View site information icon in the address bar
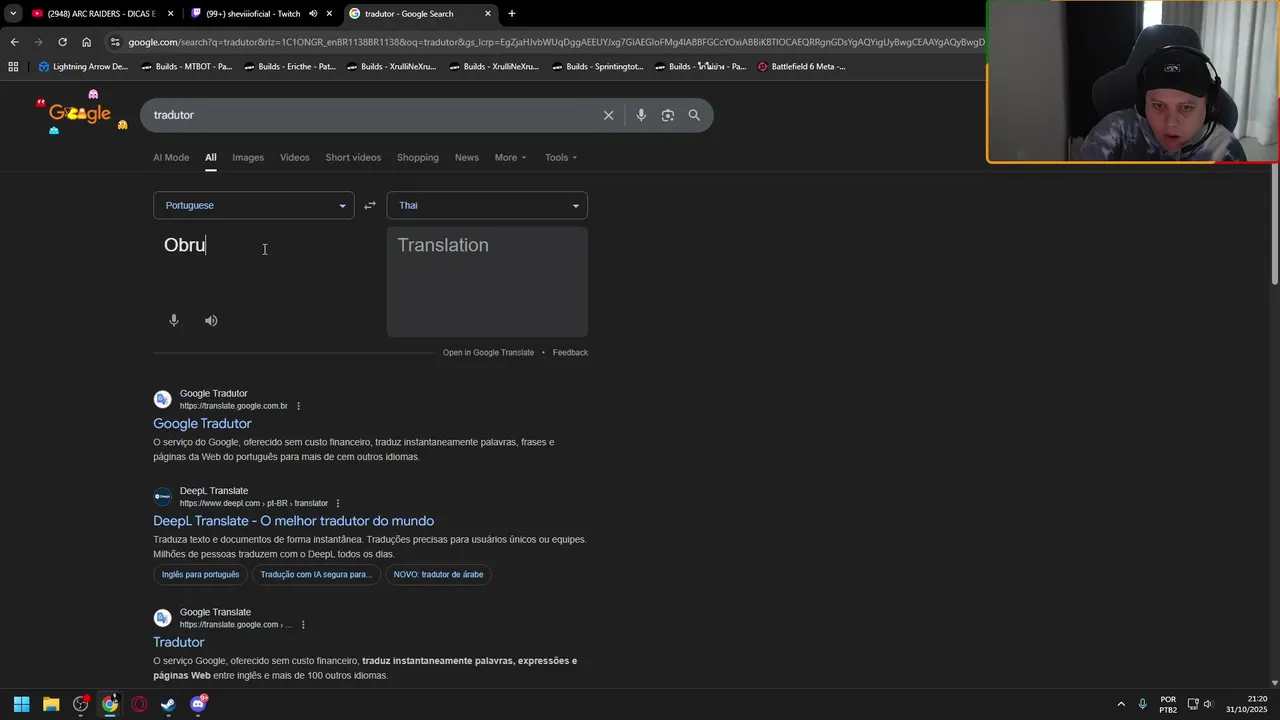This screenshot has height=720, width=1280. point(115,42)
